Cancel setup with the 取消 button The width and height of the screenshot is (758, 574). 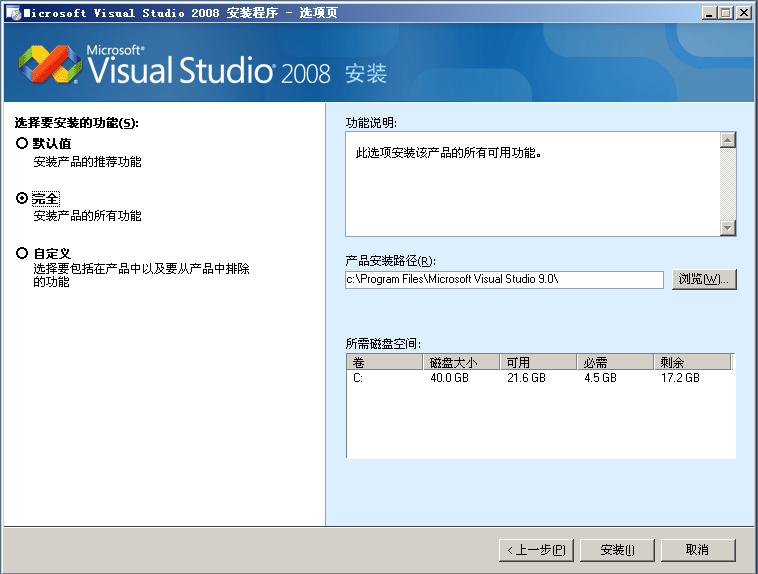pos(698,550)
